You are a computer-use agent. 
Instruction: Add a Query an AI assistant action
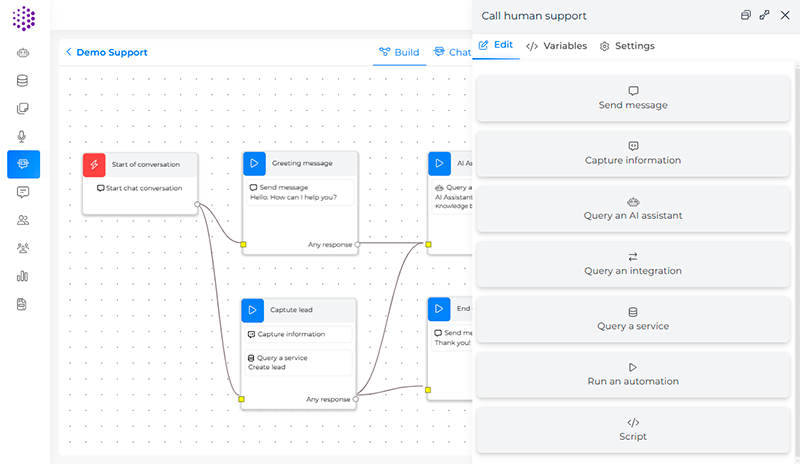click(633, 208)
